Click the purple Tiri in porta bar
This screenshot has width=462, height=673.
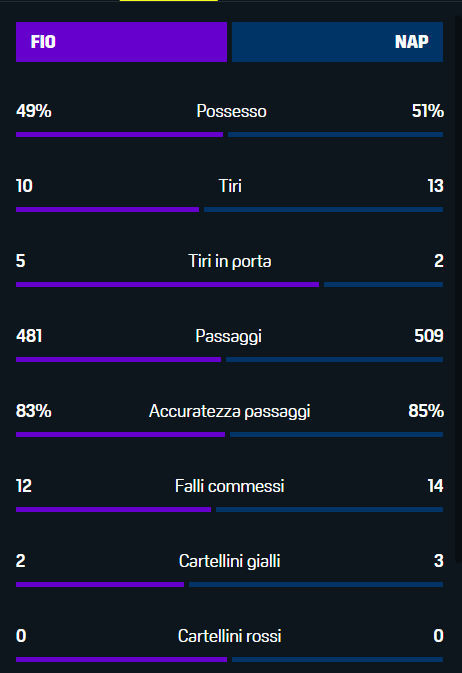[167, 285]
